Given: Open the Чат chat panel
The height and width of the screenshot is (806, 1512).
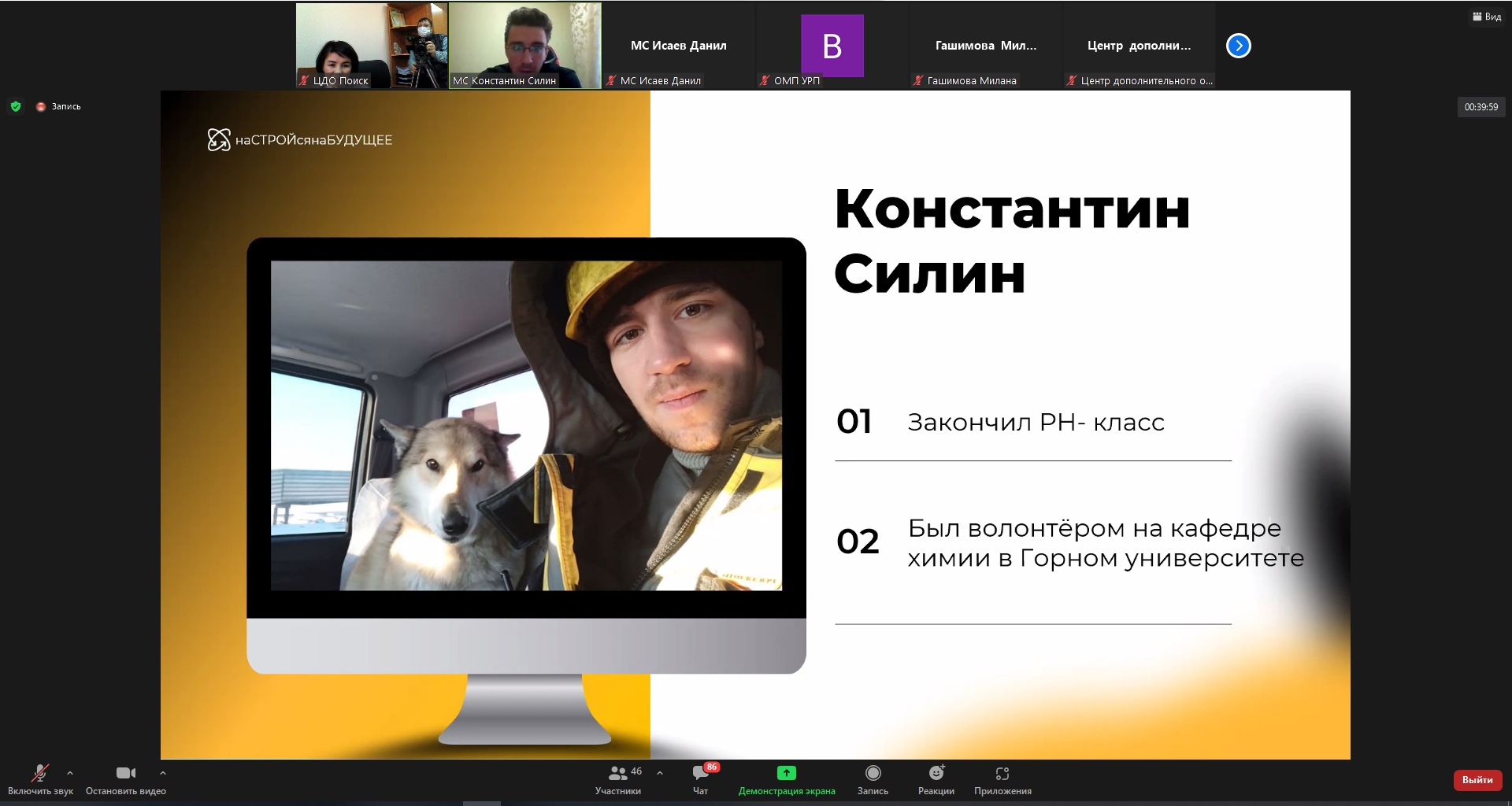Looking at the screenshot, I should [700, 779].
